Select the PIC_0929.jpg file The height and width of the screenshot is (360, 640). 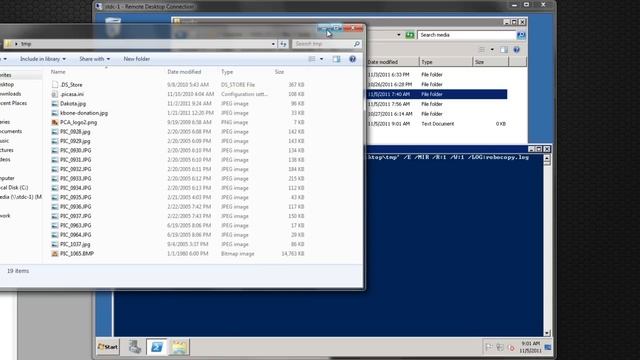pyautogui.click(x=75, y=141)
